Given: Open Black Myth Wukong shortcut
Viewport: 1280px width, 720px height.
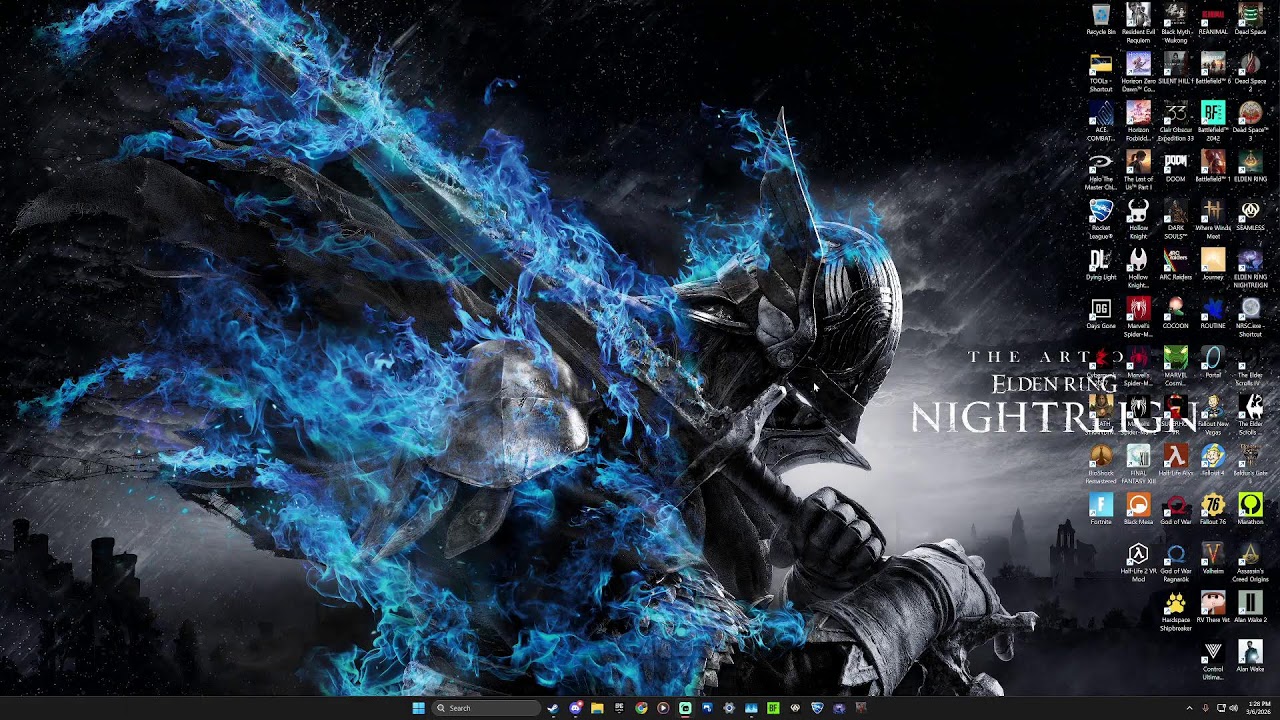Looking at the screenshot, I should point(1176,23).
